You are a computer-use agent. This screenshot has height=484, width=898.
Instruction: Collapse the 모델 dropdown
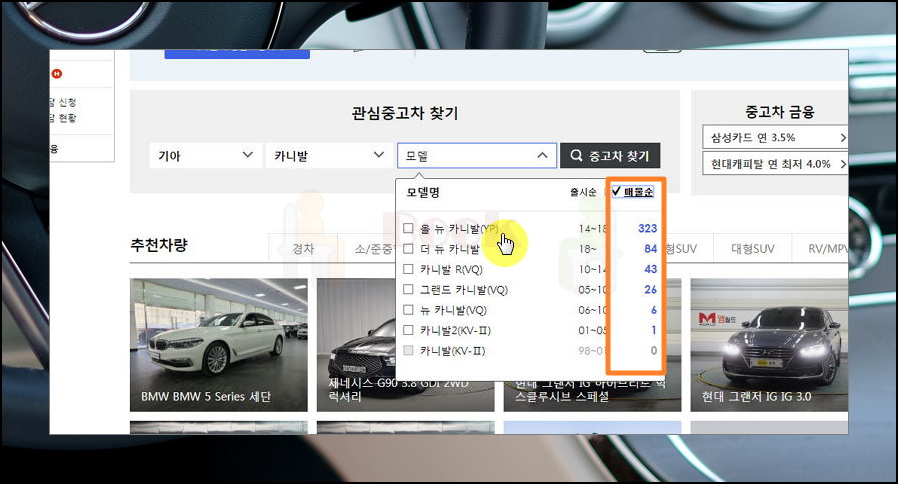476,155
